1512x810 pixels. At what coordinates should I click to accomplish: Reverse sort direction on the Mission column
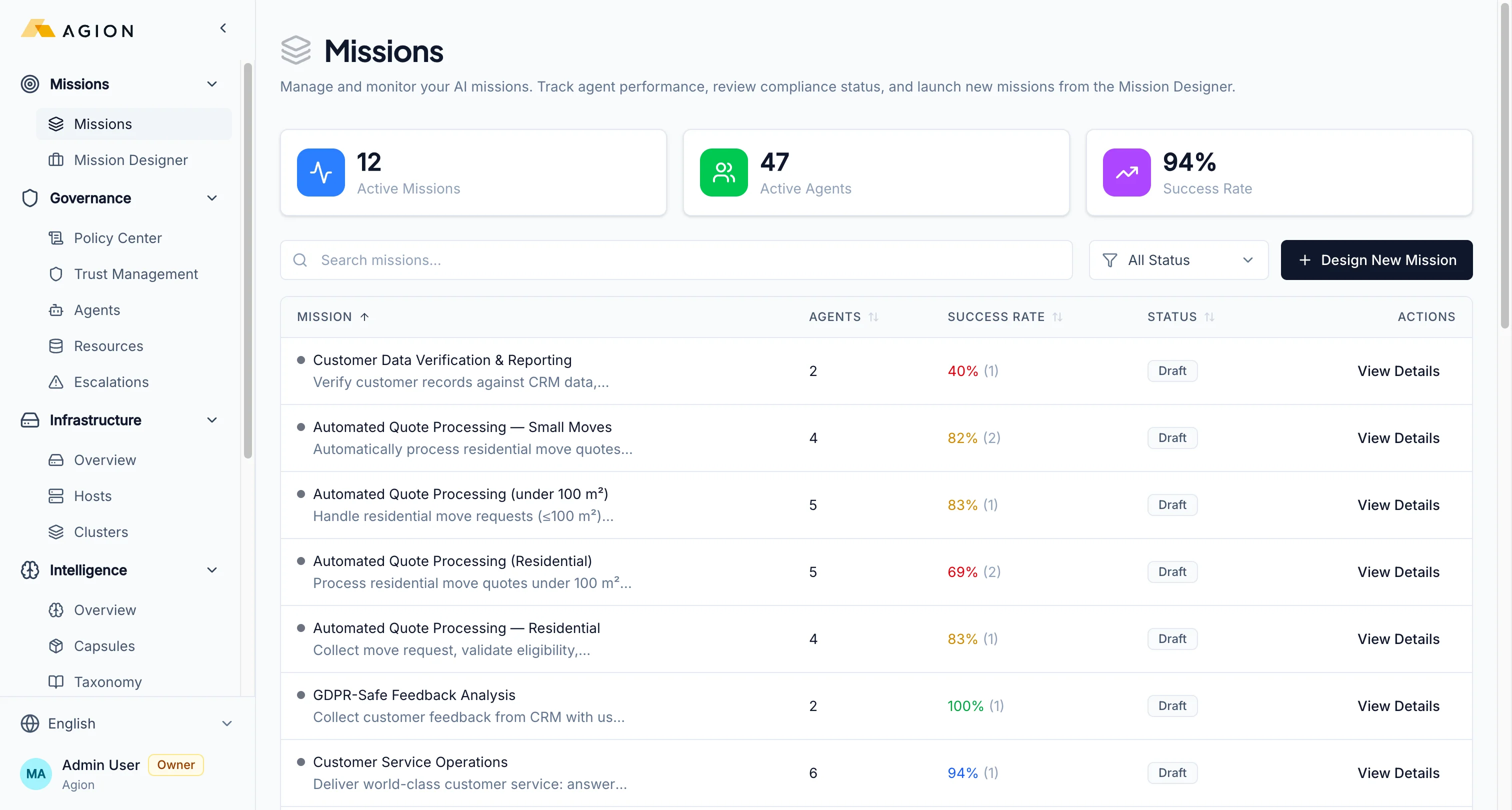point(364,316)
